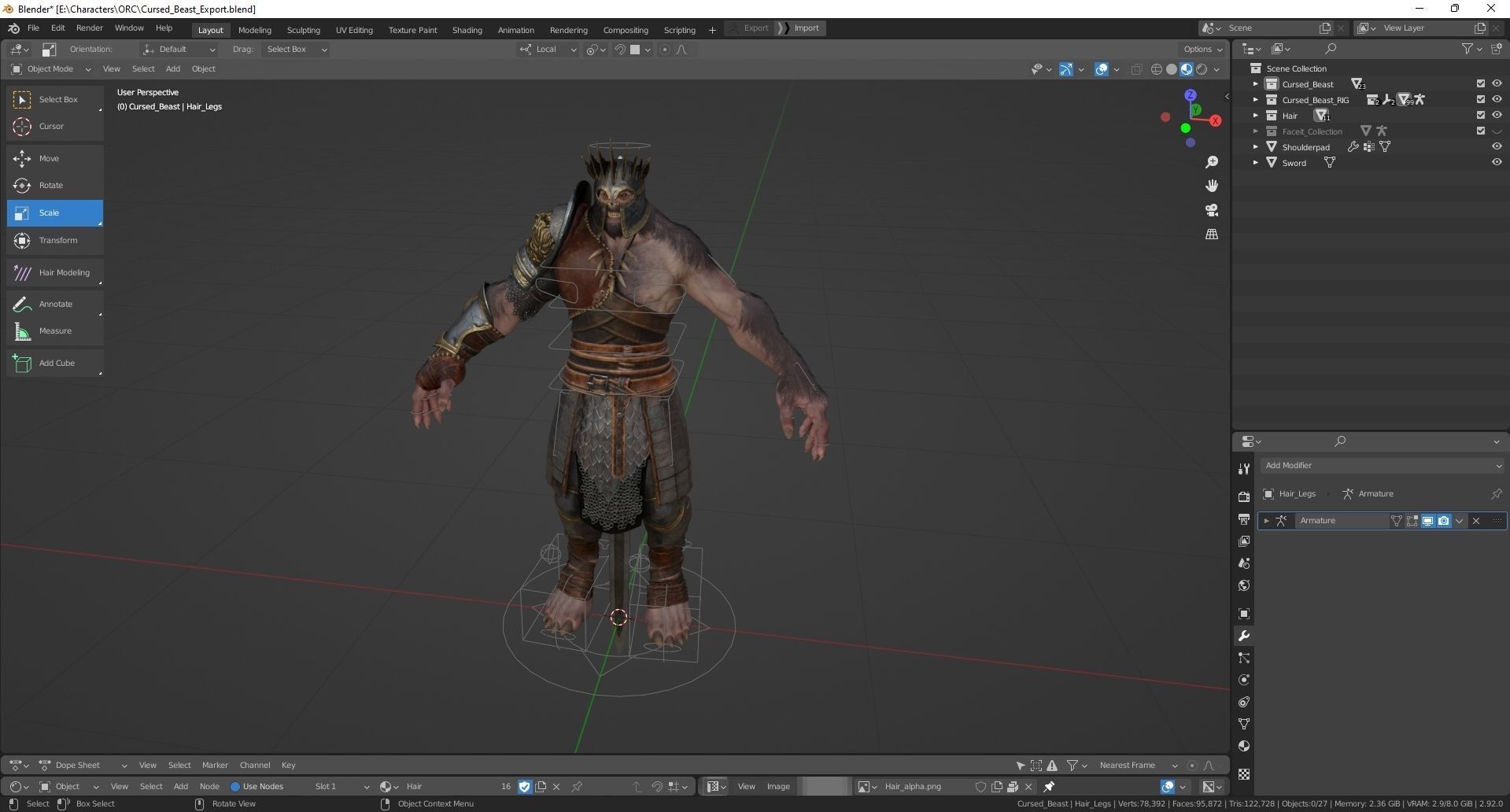Open the Local transform orientation dropdown
Viewport: 1510px width, 812px height.
[548, 50]
